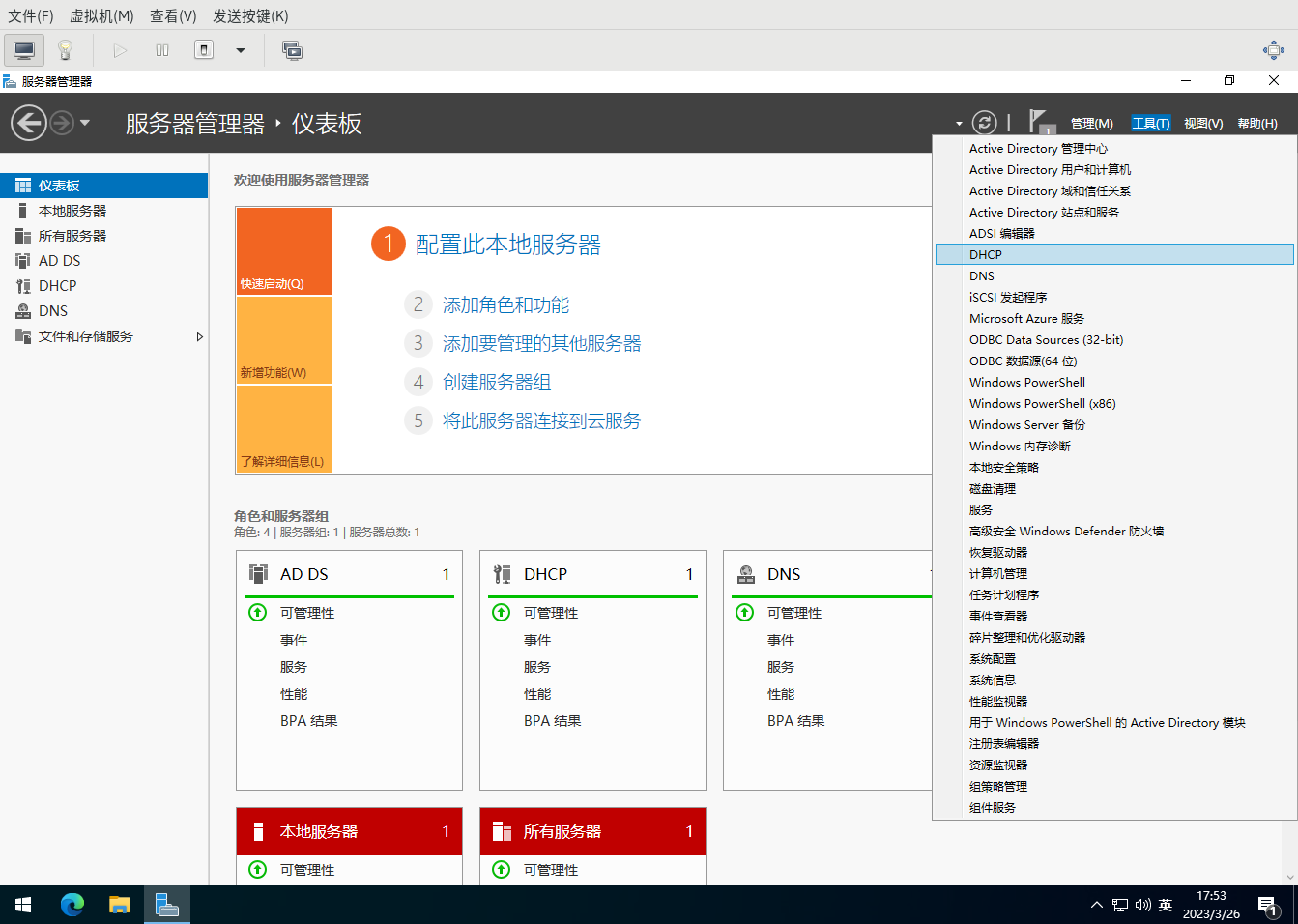Click the snapshot manager icon in toolbar

click(292, 50)
